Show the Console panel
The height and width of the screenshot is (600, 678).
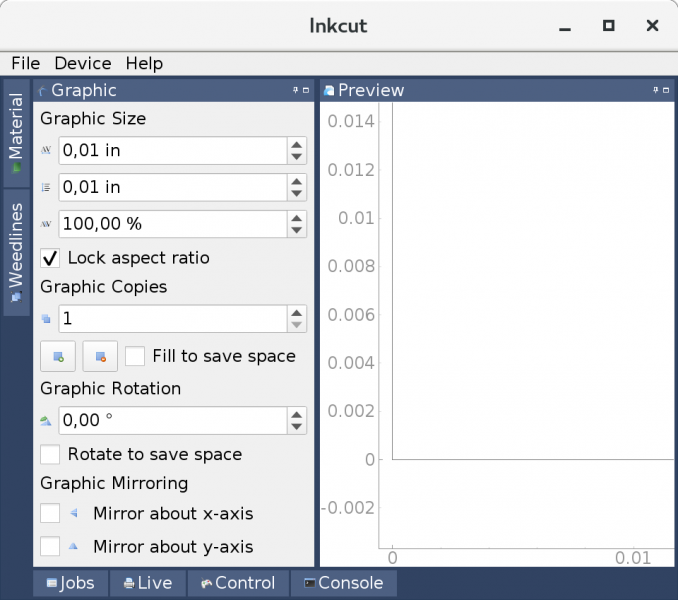point(342,583)
